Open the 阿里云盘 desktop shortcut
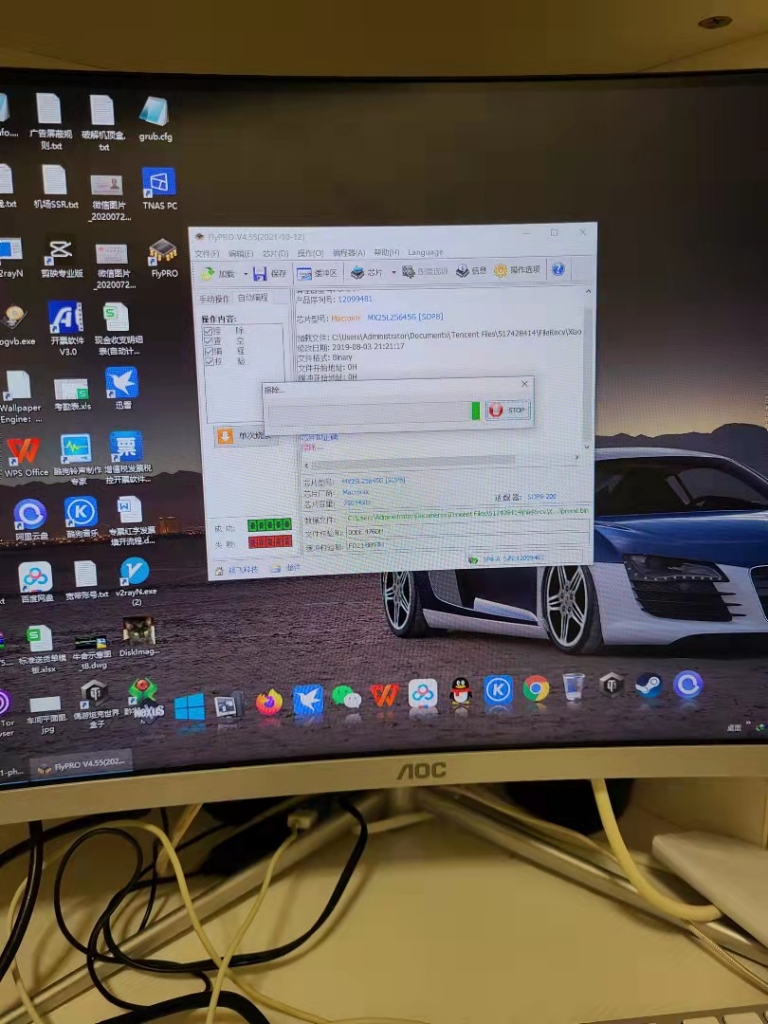The height and width of the screenshot is (1024, 768). [31, 520]
